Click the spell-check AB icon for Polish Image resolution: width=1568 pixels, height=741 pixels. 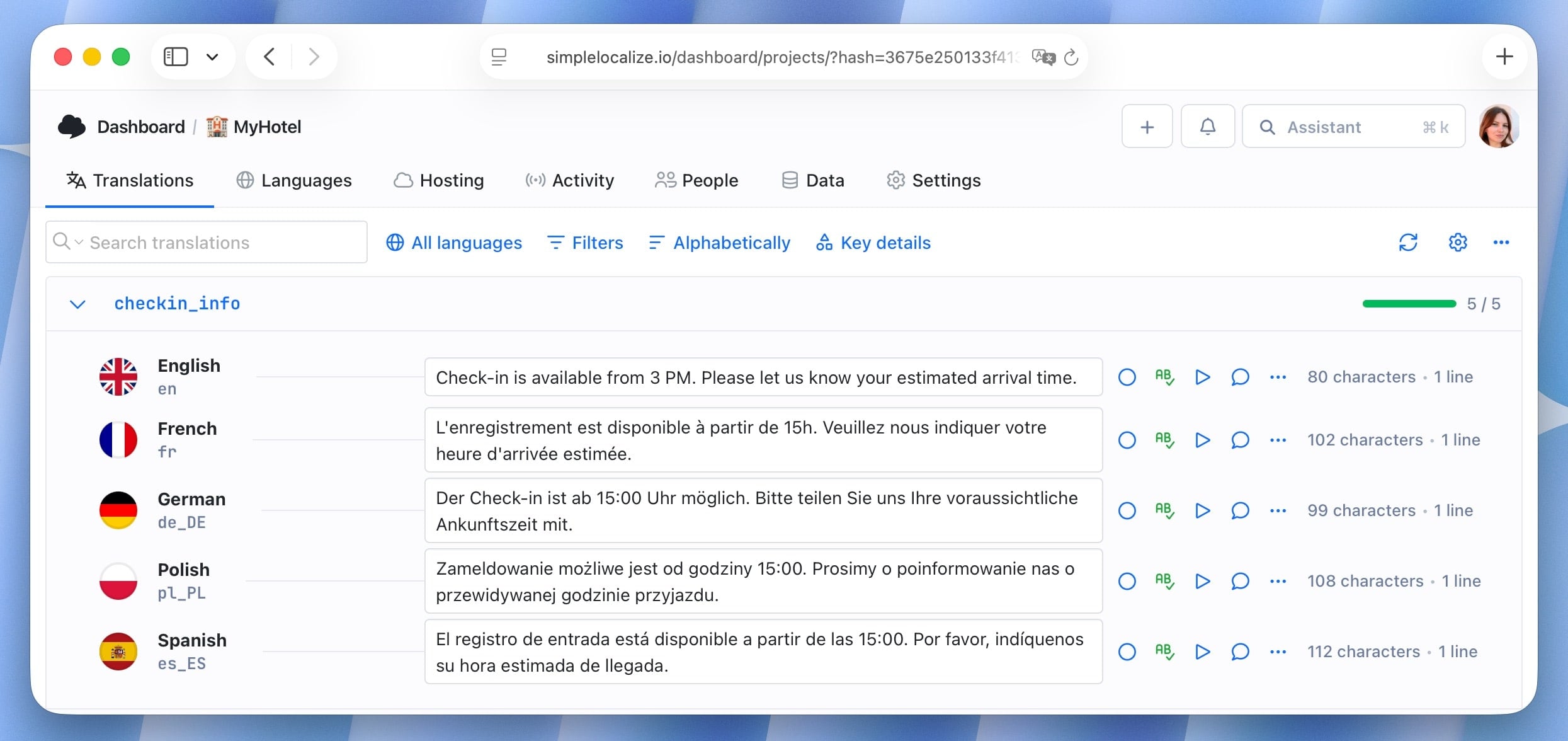1164,581
